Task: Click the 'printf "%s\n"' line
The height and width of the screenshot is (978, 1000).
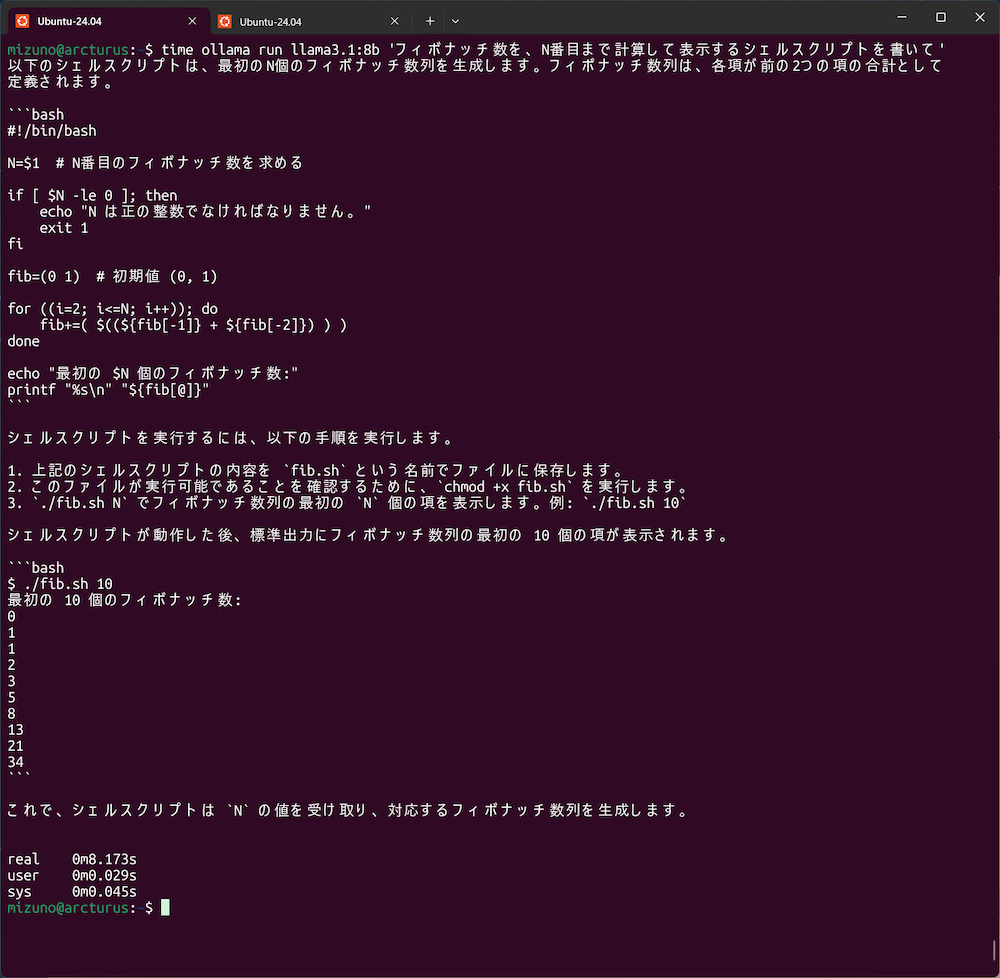Action: coord(108,390)
